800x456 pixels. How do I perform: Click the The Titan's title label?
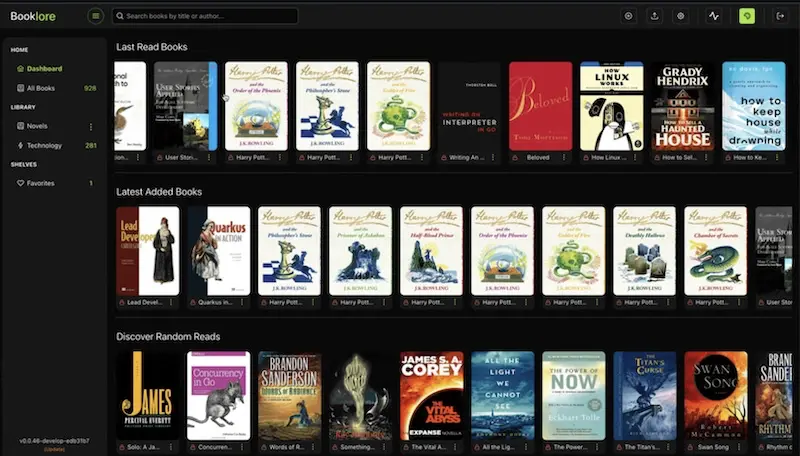[x=641, y=447]
